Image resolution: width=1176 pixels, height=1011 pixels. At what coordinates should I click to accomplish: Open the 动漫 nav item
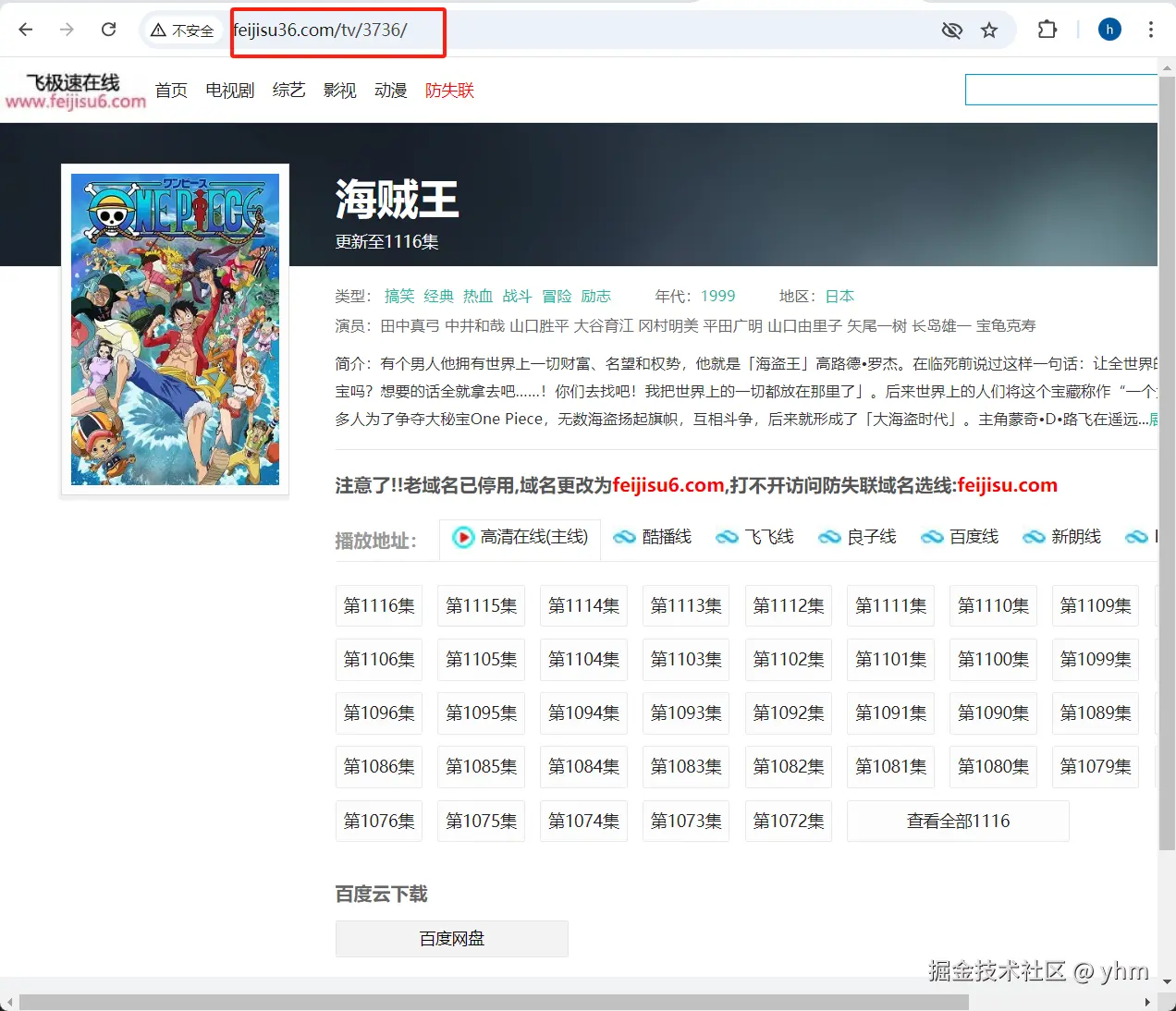[391, 91]
